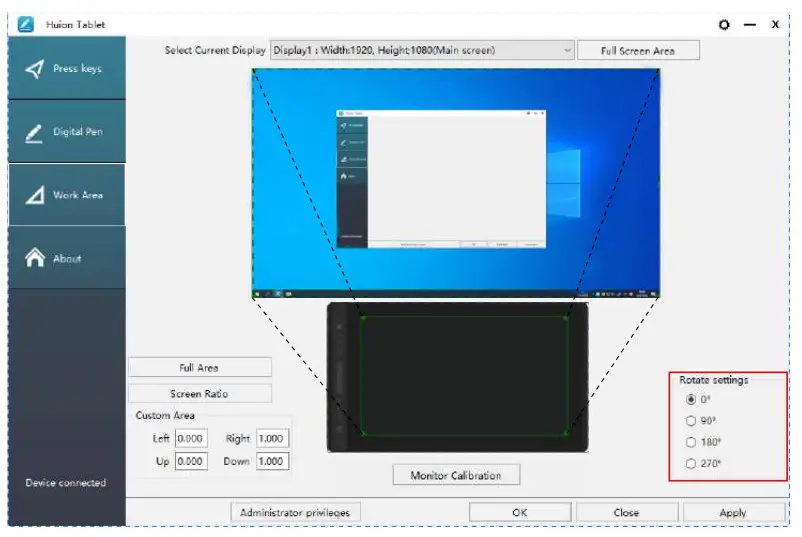The image size is (802, 537).
Task: Click the desktop screen preview image
Action: tap(456, 183)
